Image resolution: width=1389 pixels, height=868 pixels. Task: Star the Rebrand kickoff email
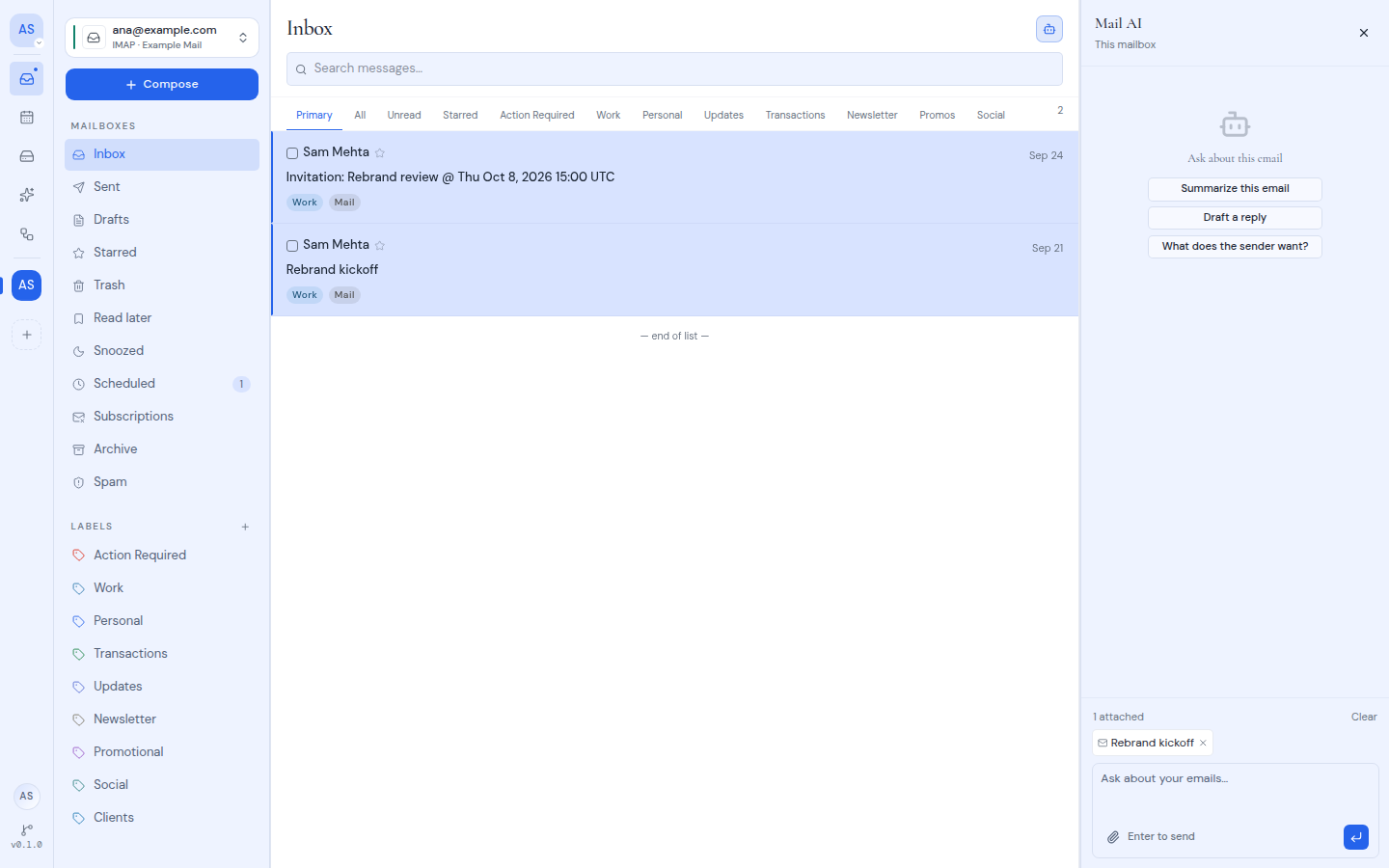380,245
